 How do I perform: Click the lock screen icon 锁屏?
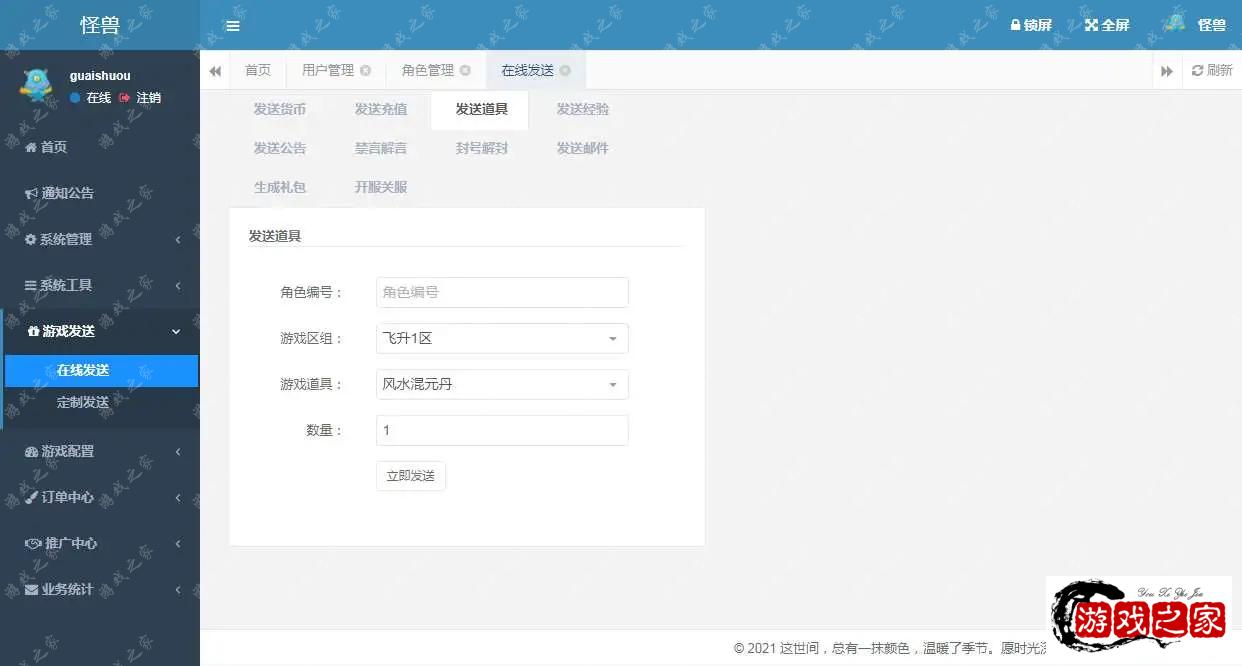(x=1016, y=25)
